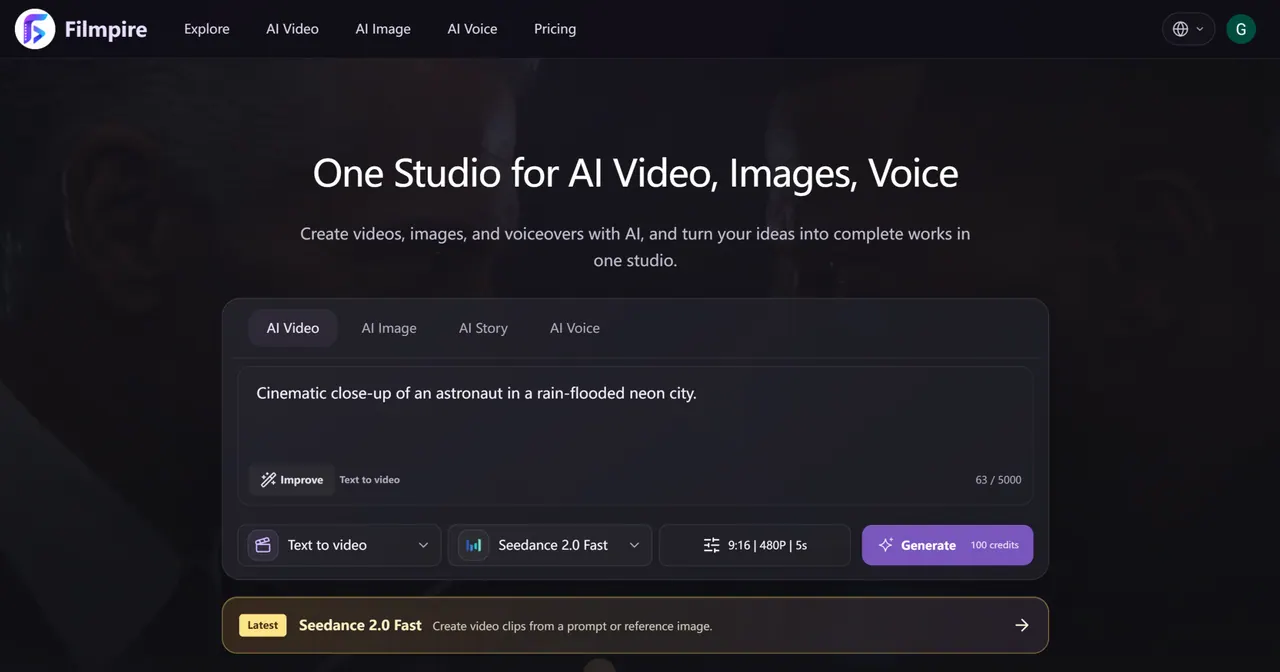Open Explore in the top navigation

207,29
